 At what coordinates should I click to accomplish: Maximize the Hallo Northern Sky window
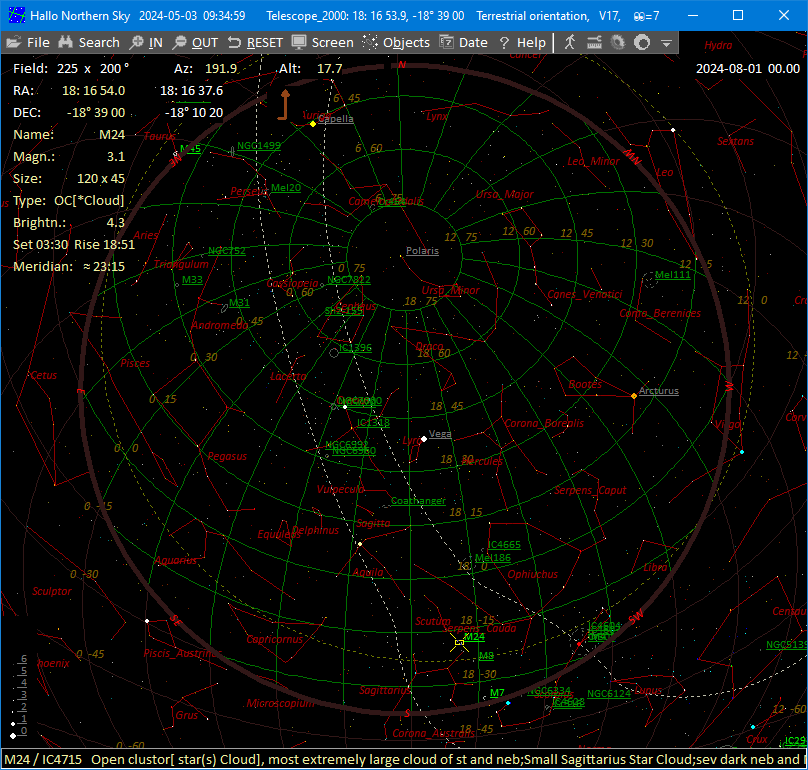coord(738,15)
